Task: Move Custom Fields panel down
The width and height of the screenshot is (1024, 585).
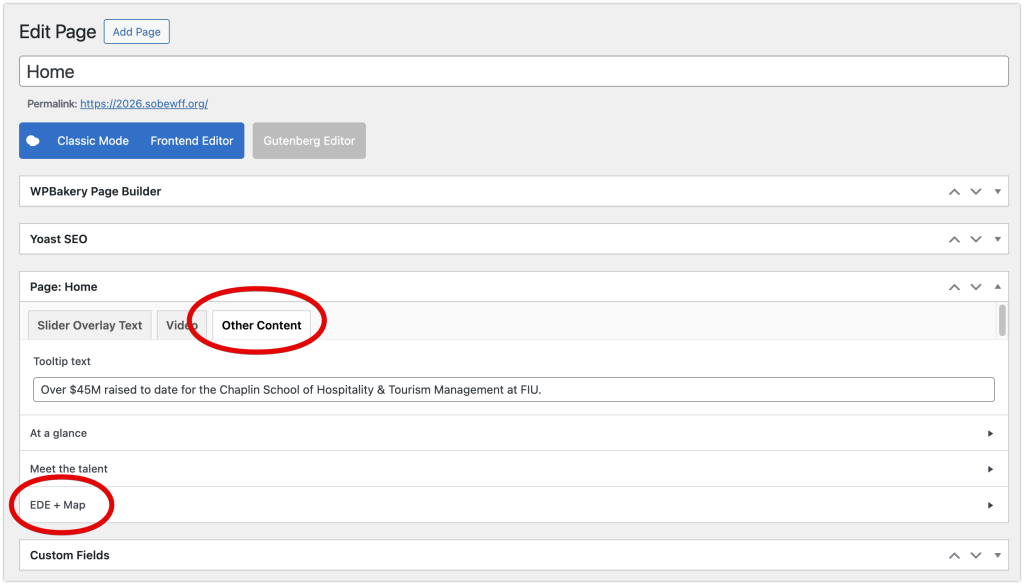Action: [976, 555]
